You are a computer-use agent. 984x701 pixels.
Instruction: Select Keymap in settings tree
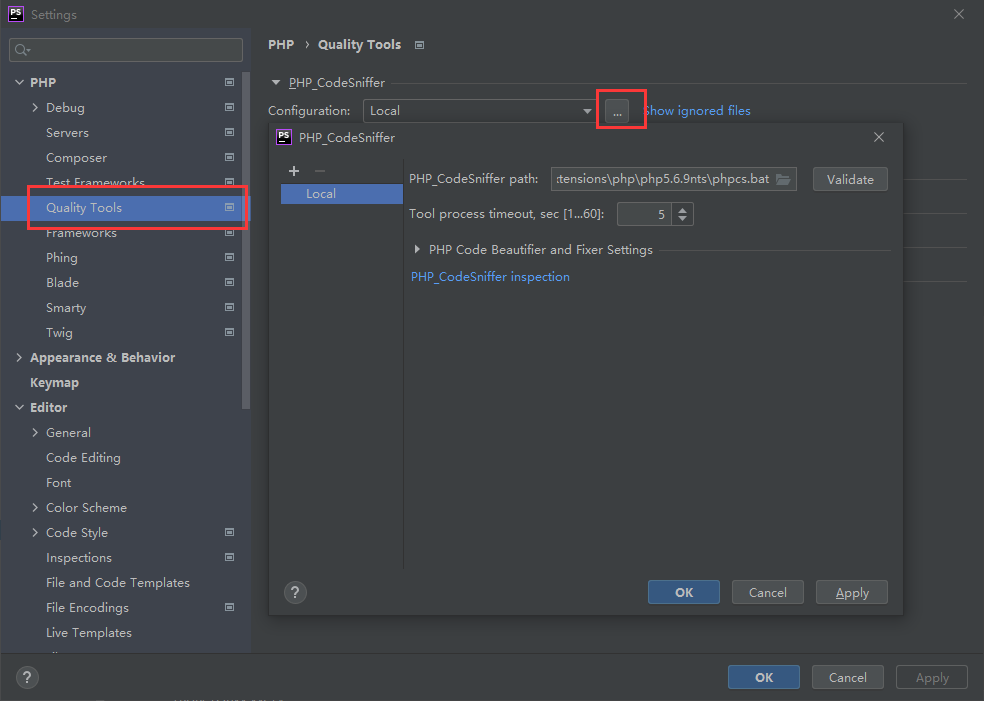(55, 382)
